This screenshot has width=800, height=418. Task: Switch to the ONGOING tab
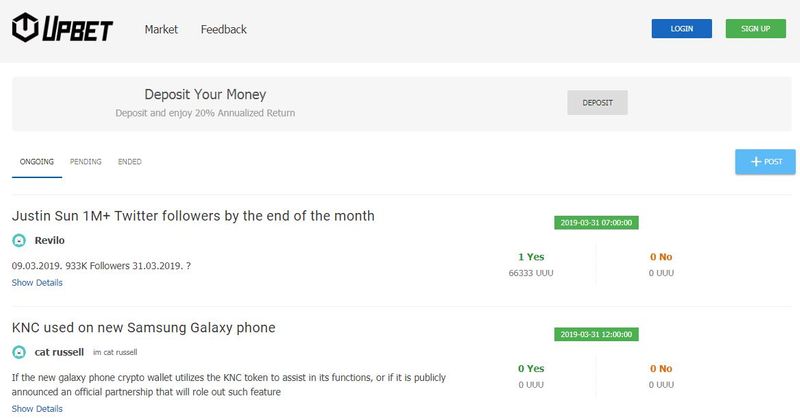click(x=37, y=161)
